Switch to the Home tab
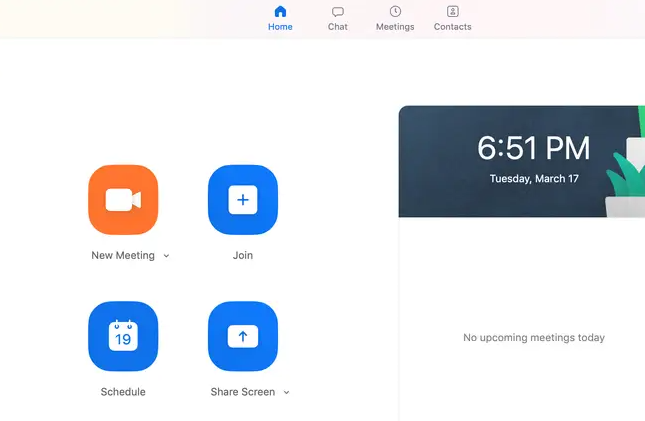 tap(280, 19)
